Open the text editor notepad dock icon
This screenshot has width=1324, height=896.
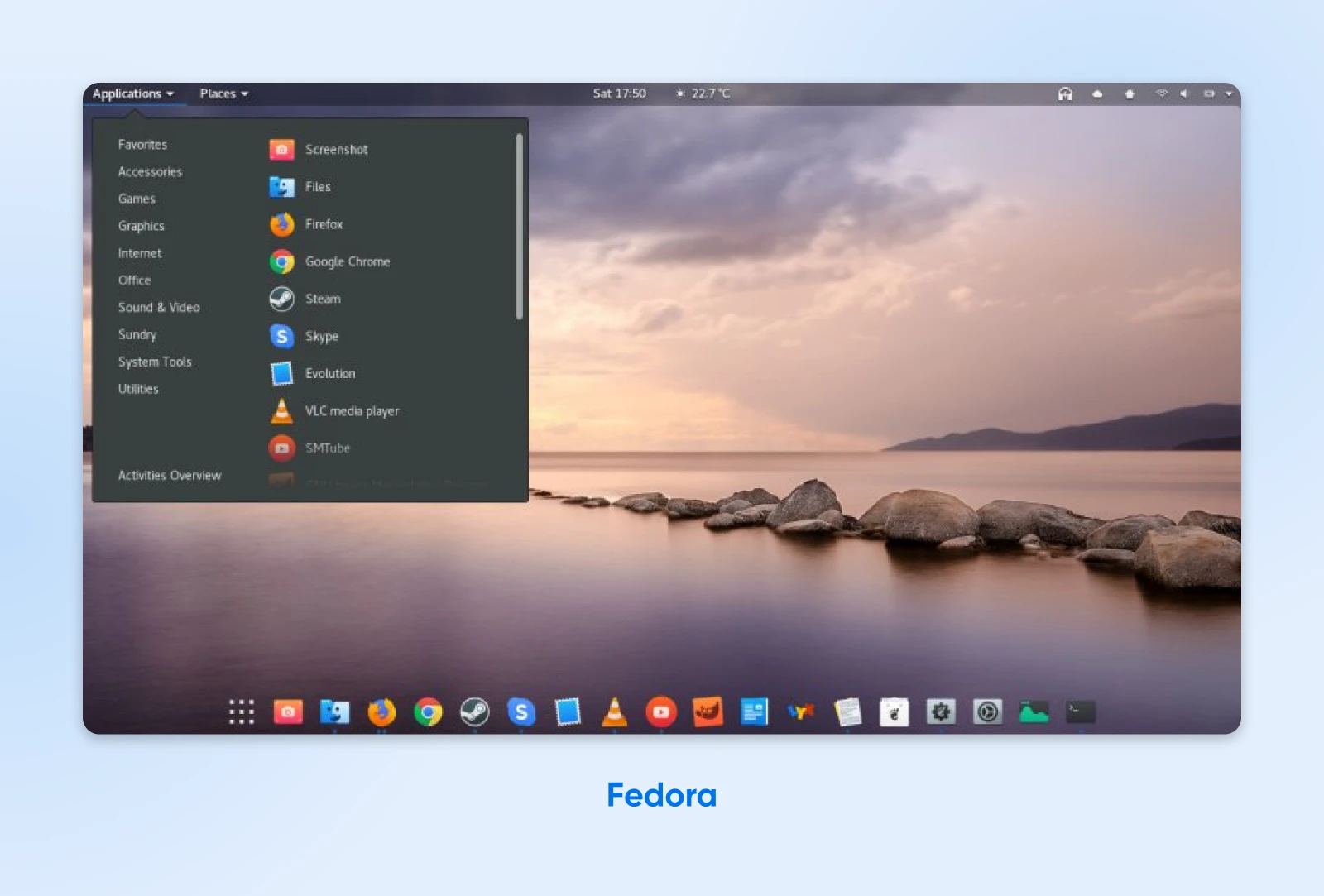click(847, 712)
